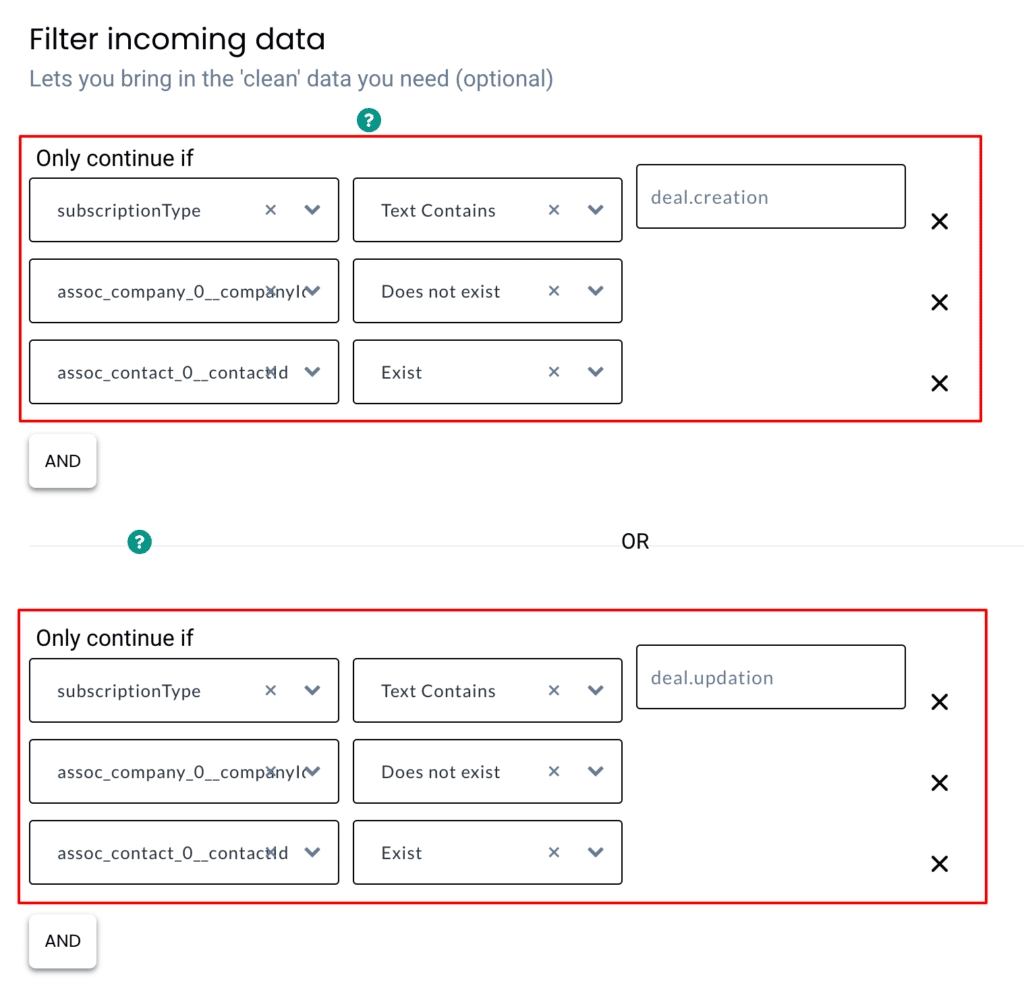The image size is (1024, 988).
Task: Expand second group's Text Contains dropdown
Action: 595,690
